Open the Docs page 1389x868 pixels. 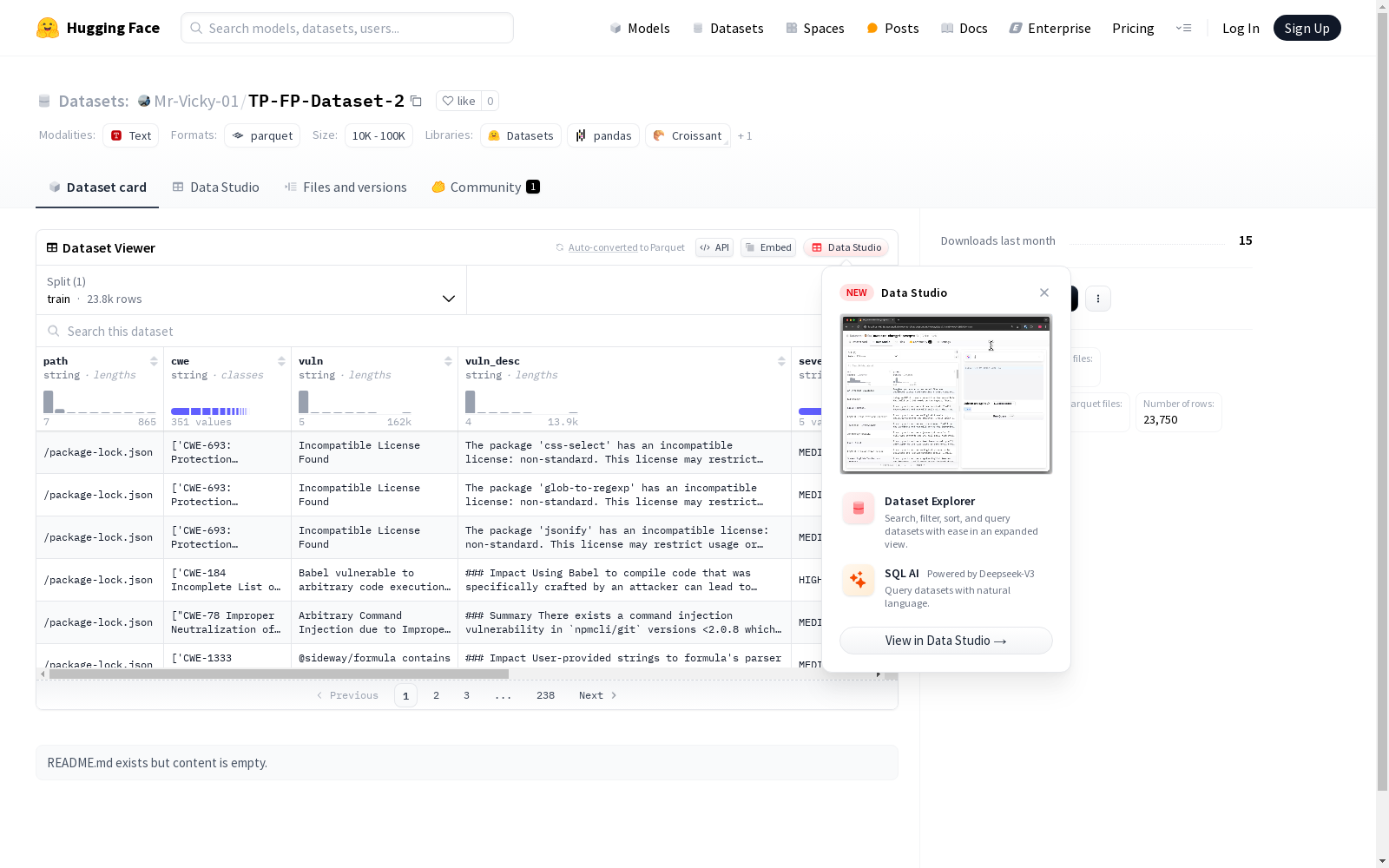pyautogui.click(x=964, y=28)
